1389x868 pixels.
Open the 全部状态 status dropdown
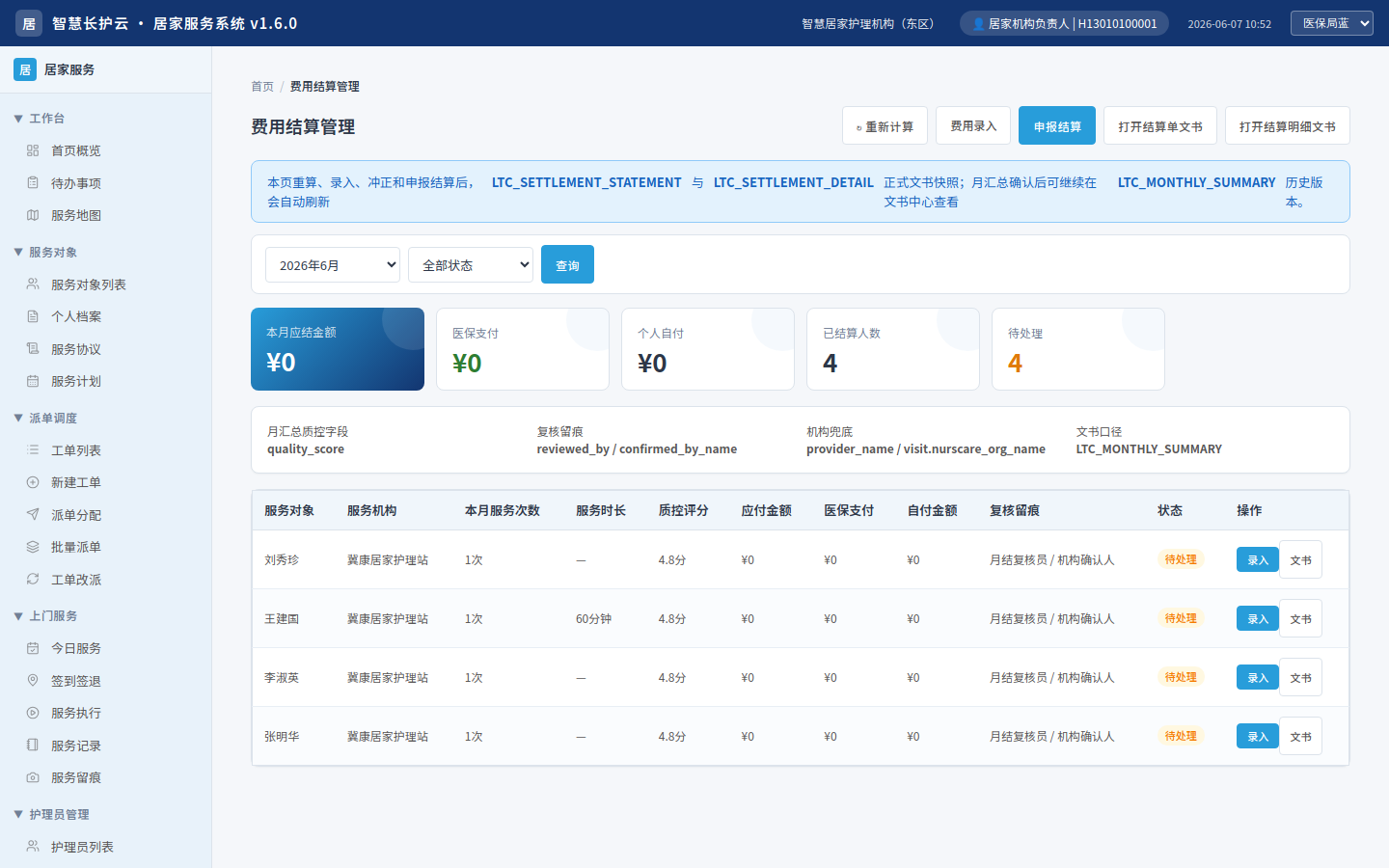click(471, 265)
